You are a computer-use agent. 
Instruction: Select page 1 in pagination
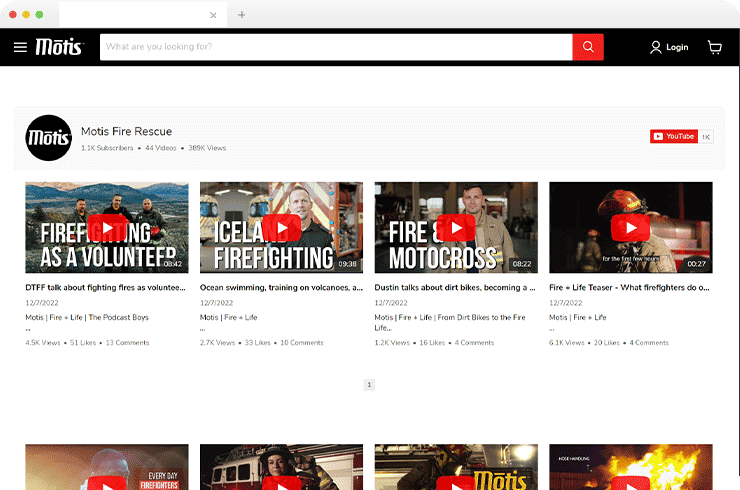(369, 384)
